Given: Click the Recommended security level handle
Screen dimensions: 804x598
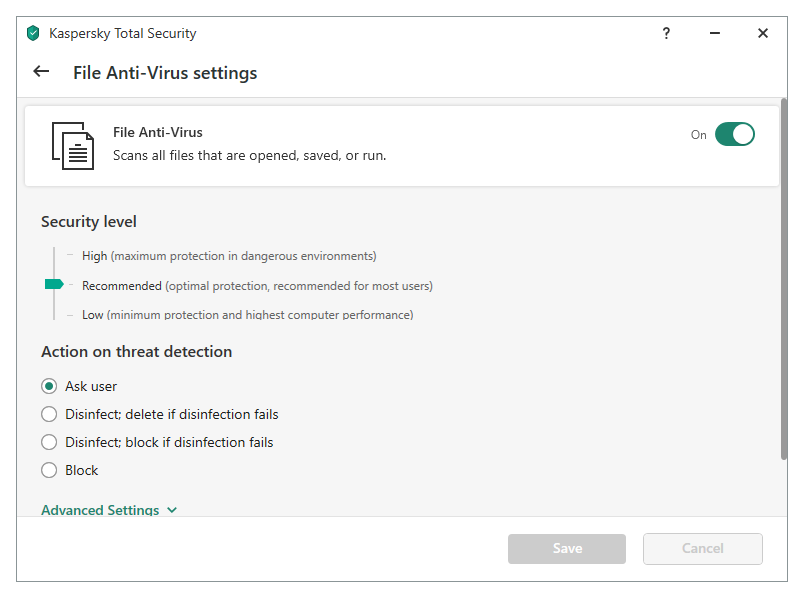Looking at the screenshot, I should click(x=54, y=285).
